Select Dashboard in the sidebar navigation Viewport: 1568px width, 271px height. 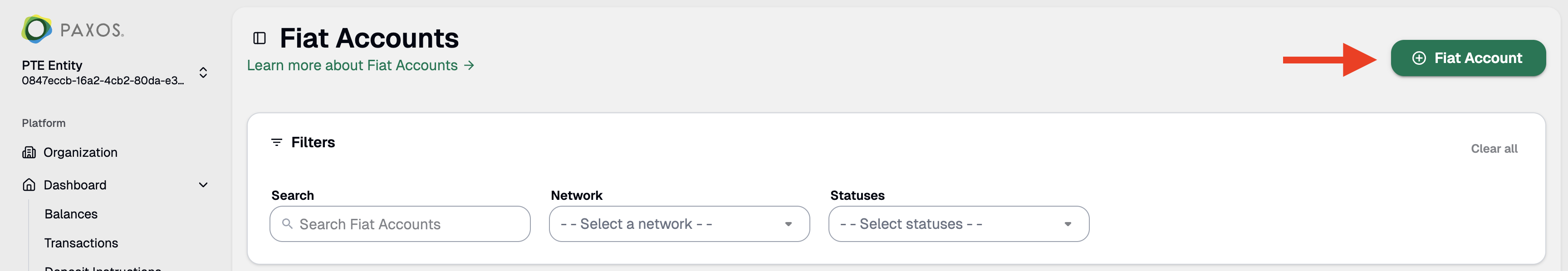74,184
